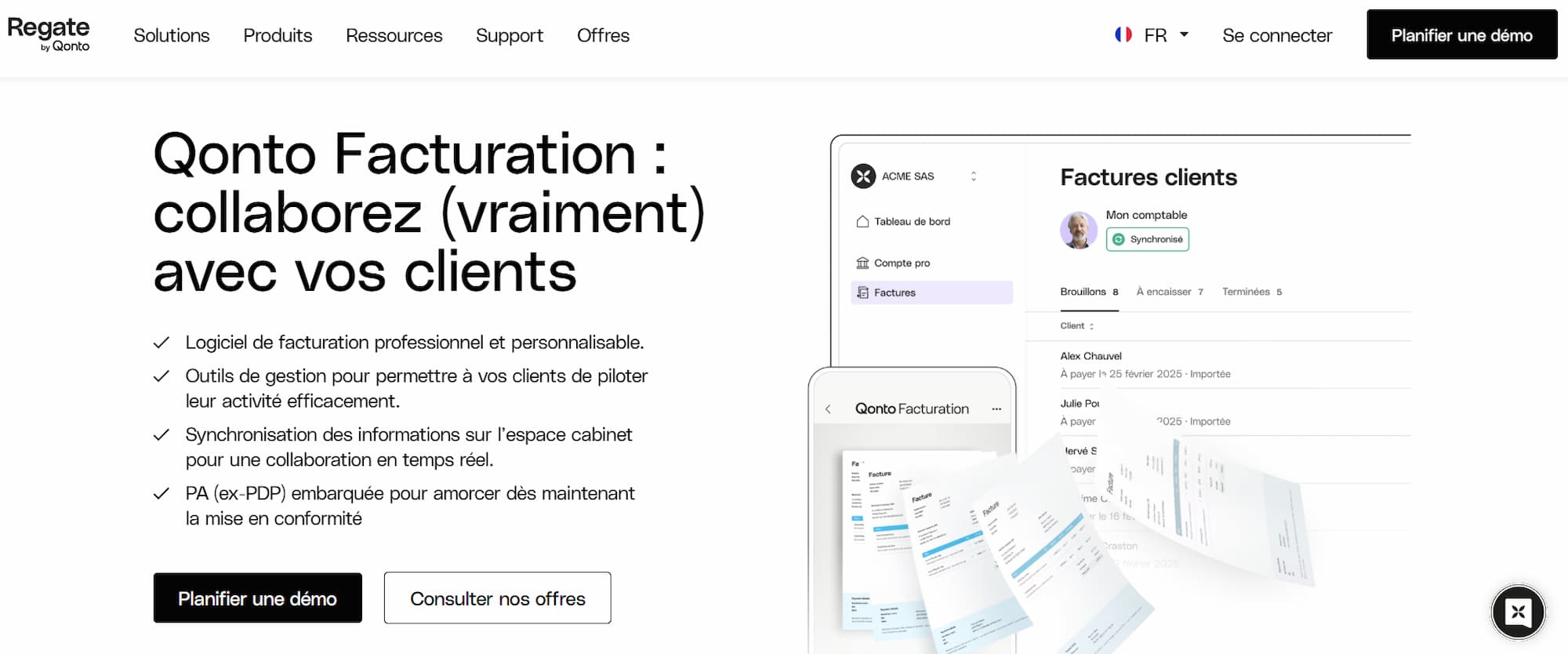Click the Compte pro bank icon

coord(862,263)
